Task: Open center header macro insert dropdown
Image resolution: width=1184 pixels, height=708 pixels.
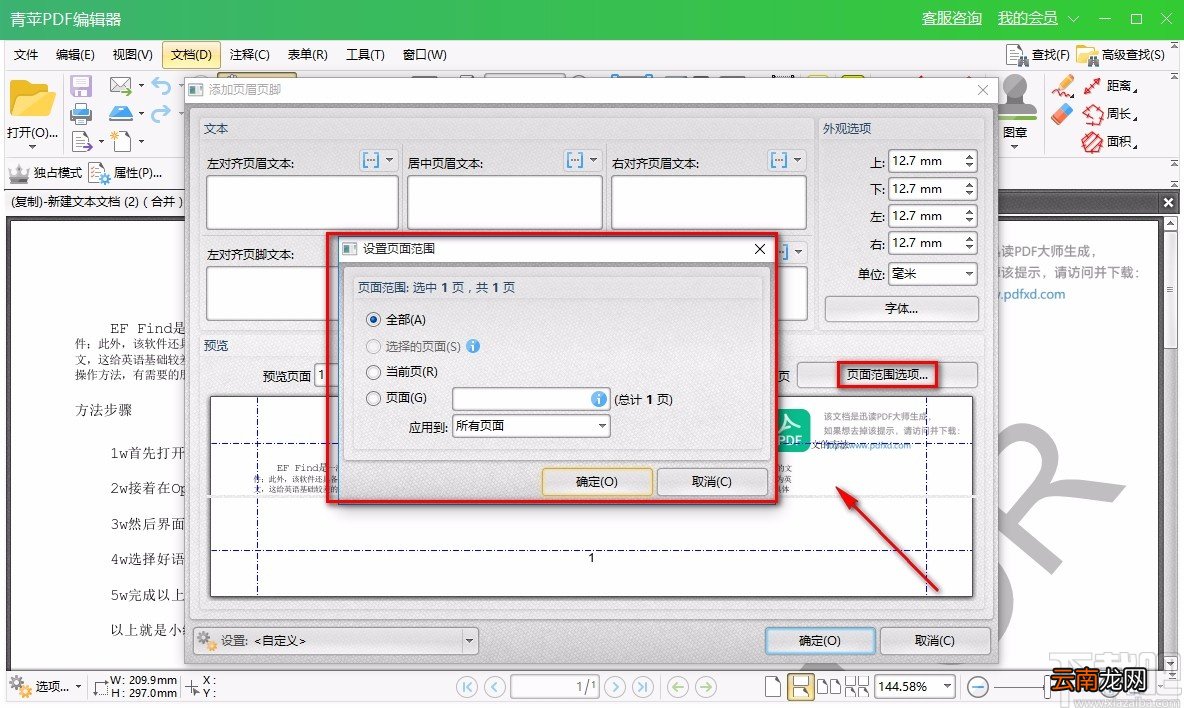Action: coord(594,160)
